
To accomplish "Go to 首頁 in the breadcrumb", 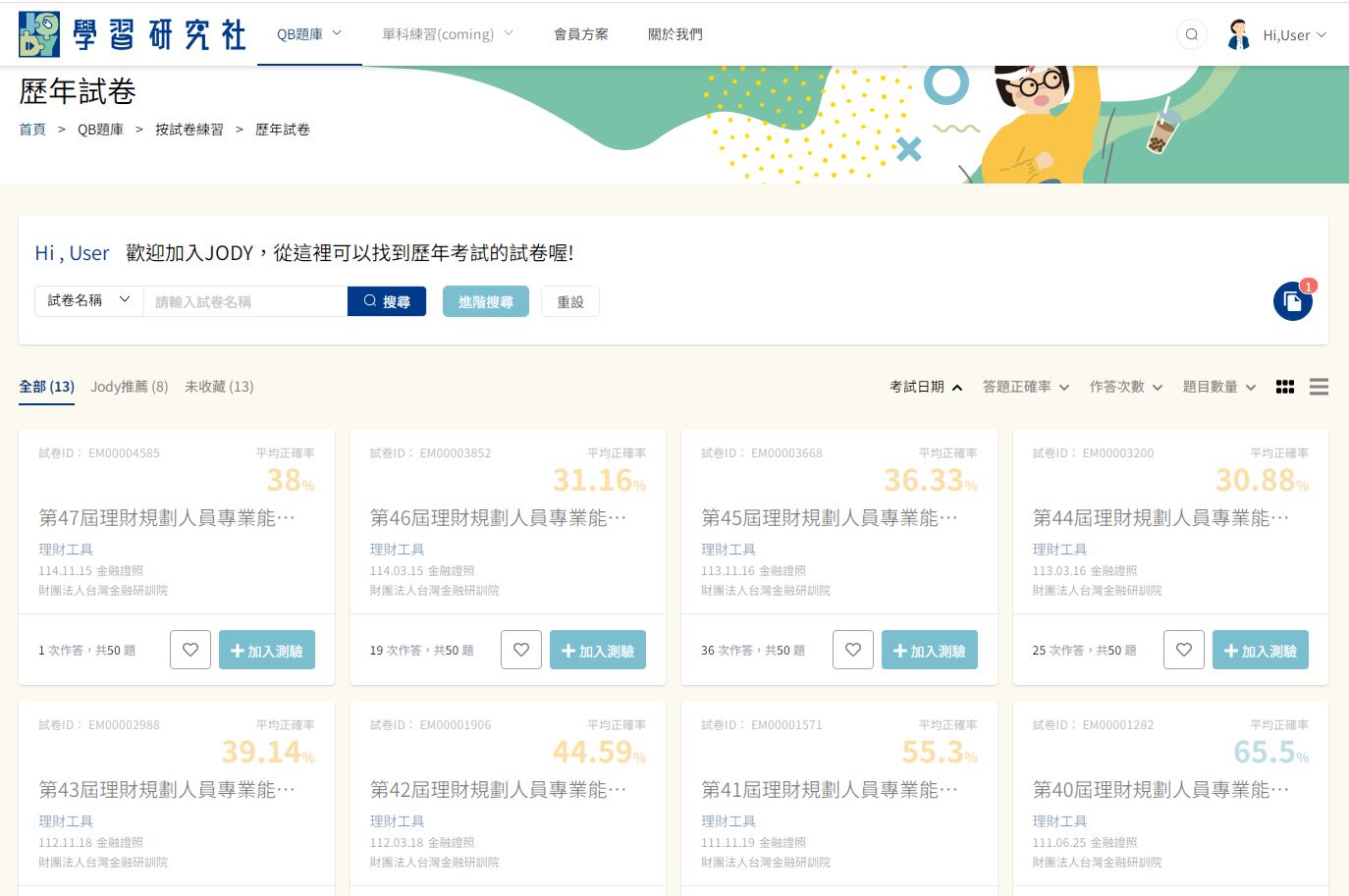I will [x=32, y=130].
